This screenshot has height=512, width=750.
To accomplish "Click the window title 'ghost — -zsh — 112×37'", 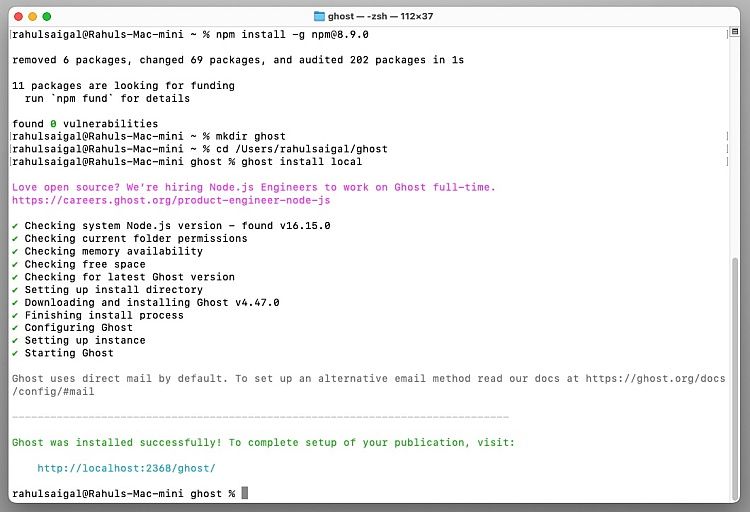I will 380,16.
